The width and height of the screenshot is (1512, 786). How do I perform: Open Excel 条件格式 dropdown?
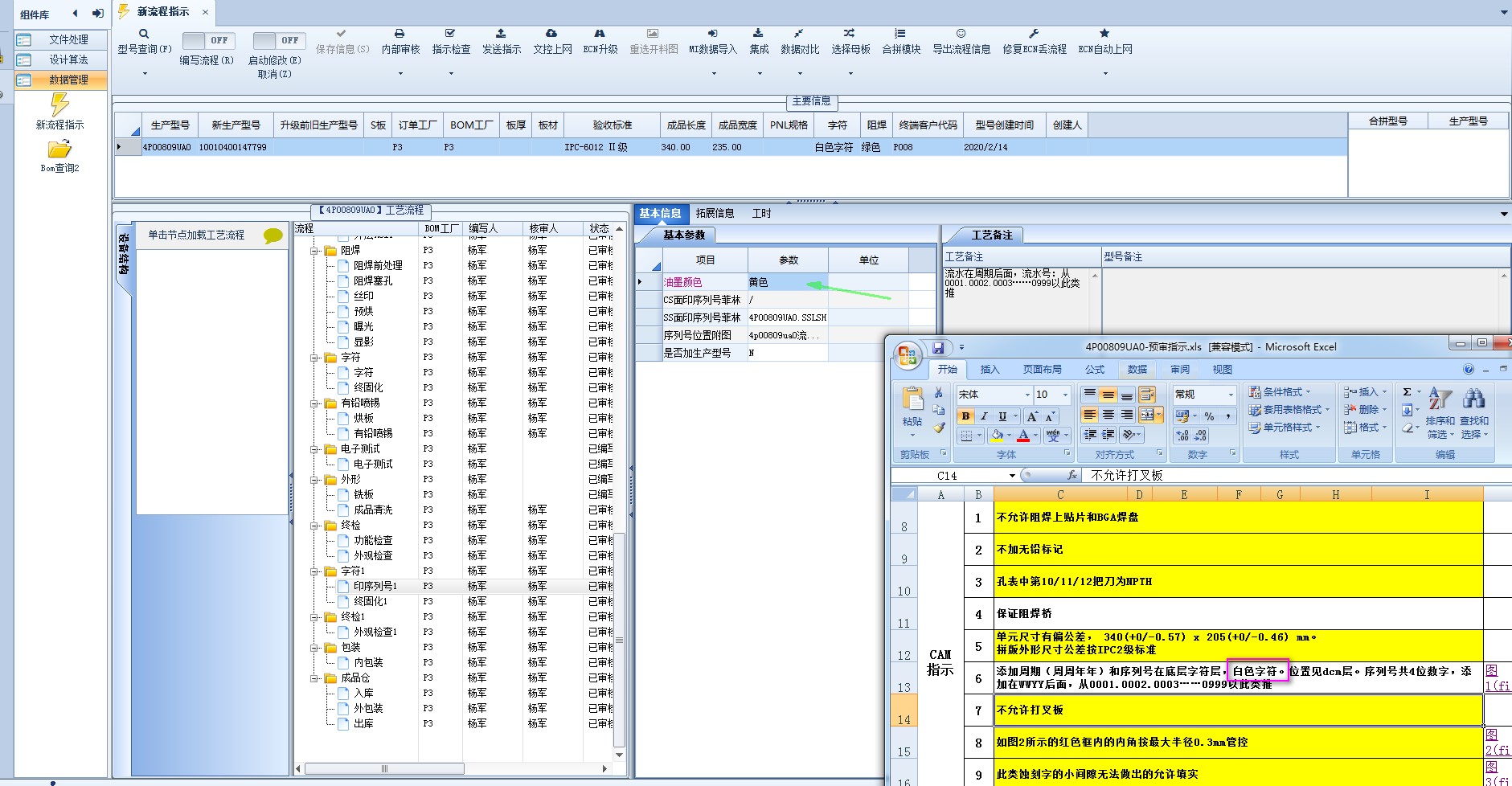(1280, 392)
